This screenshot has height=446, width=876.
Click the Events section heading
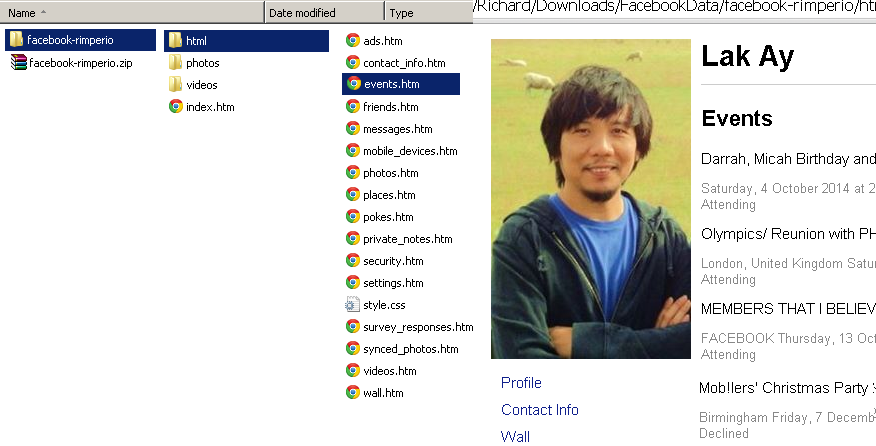(737, 118)
